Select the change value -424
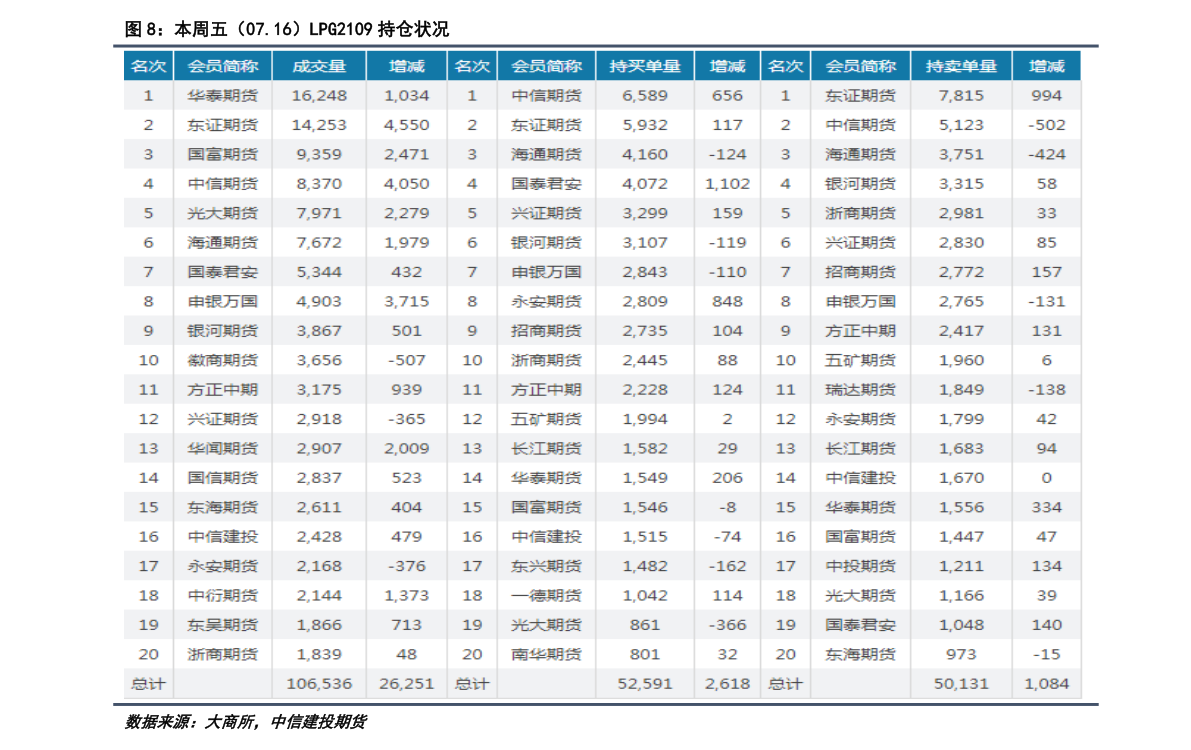Screen dimensions: 1191x750 point(1046,154)
